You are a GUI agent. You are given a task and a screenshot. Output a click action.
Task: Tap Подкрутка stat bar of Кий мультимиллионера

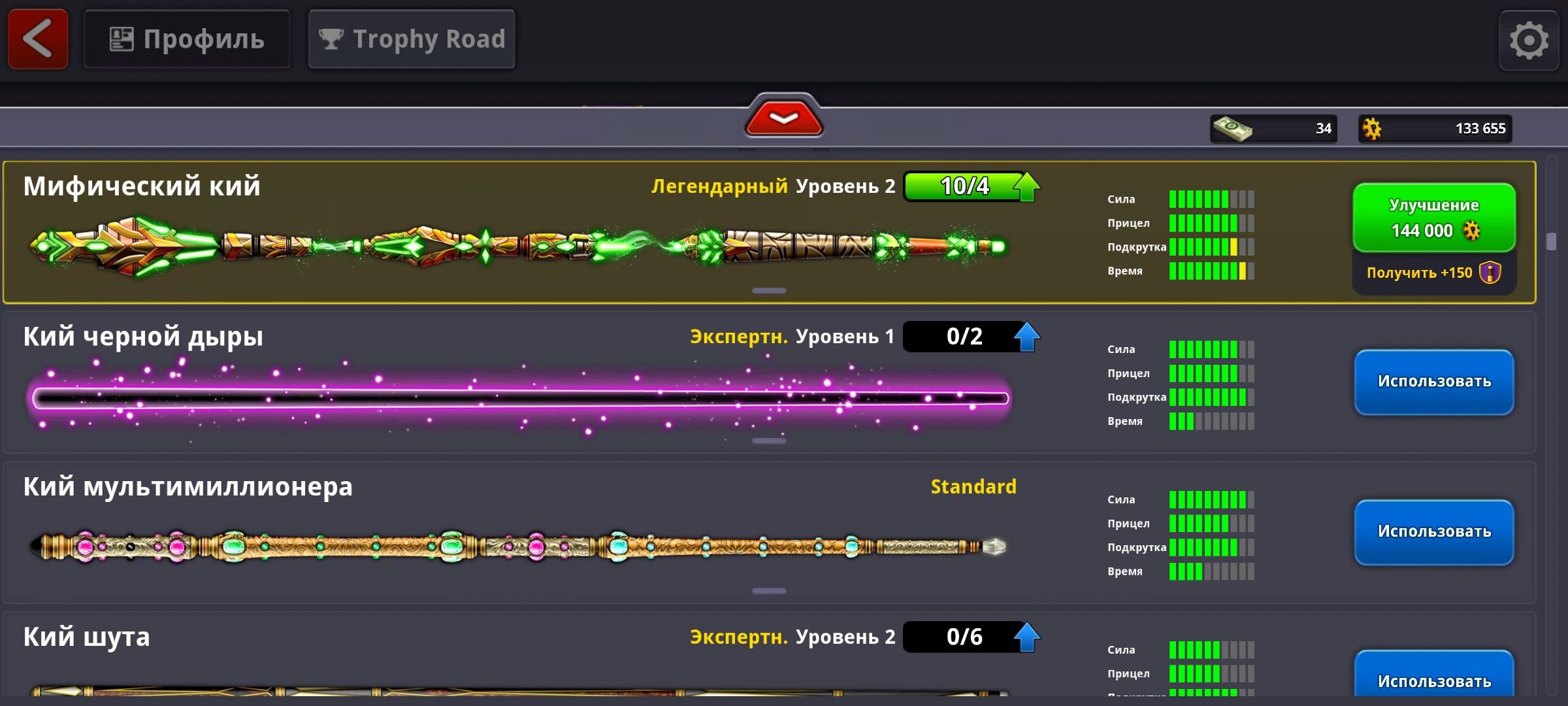tap(1211, 547)
